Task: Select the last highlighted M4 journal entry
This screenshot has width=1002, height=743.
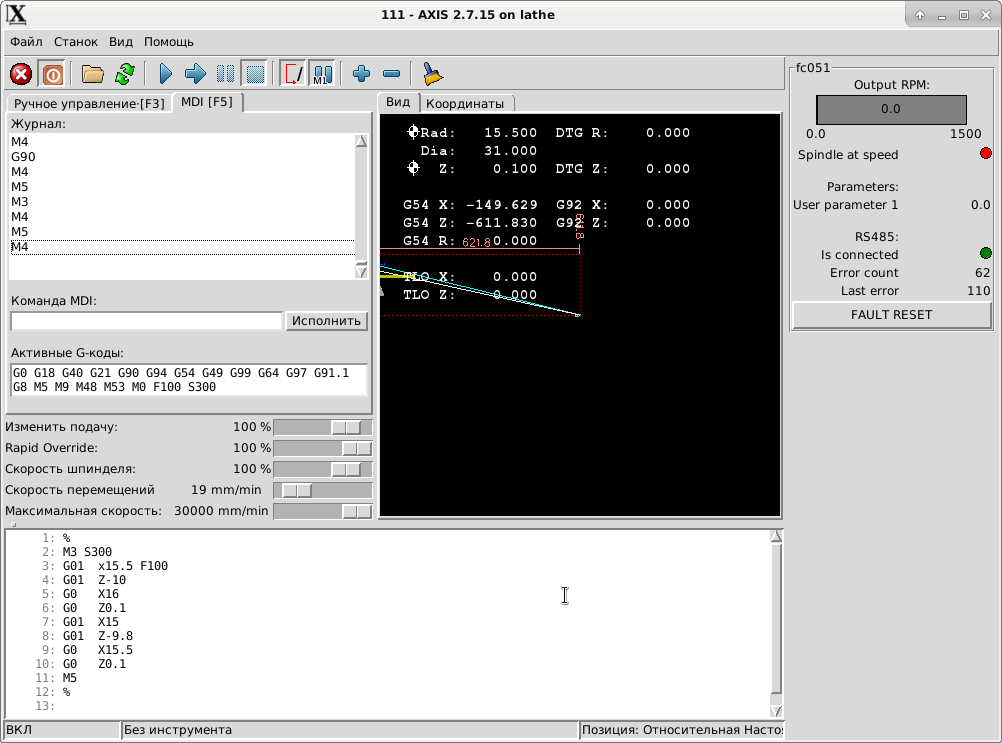Action: 182,247
